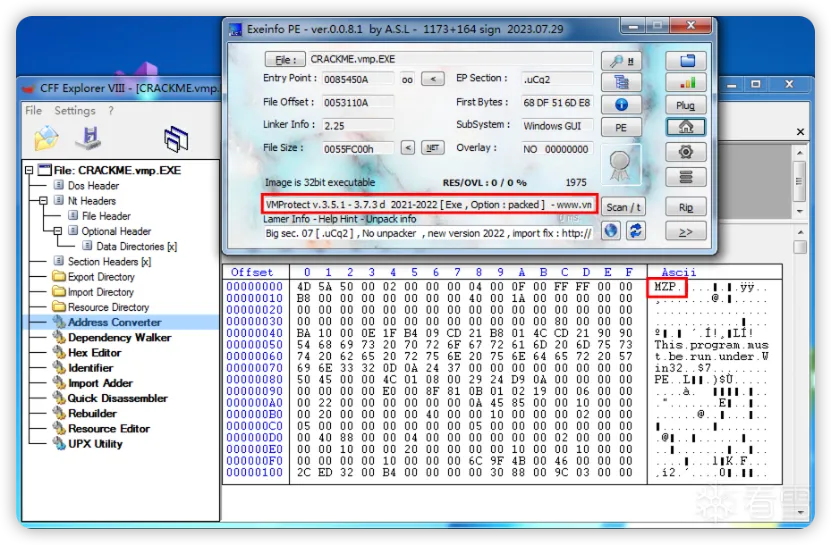Image resolution: width=832 pixels, height=546 pixels.
Task: Open the Rebuilder tool
Action: pyautogui.click(x=92, y=413)
